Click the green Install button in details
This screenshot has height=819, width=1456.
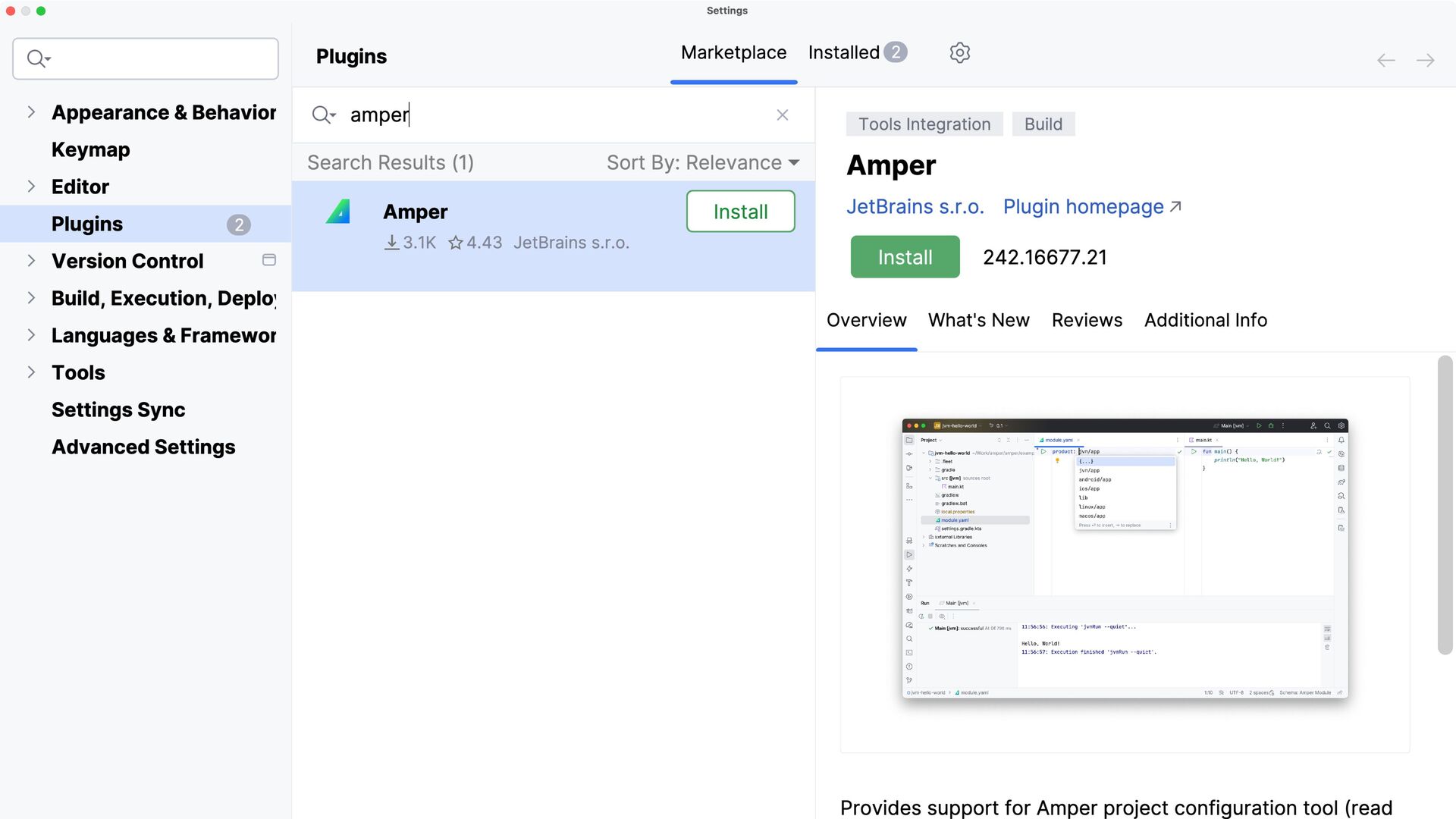(905, 257)
